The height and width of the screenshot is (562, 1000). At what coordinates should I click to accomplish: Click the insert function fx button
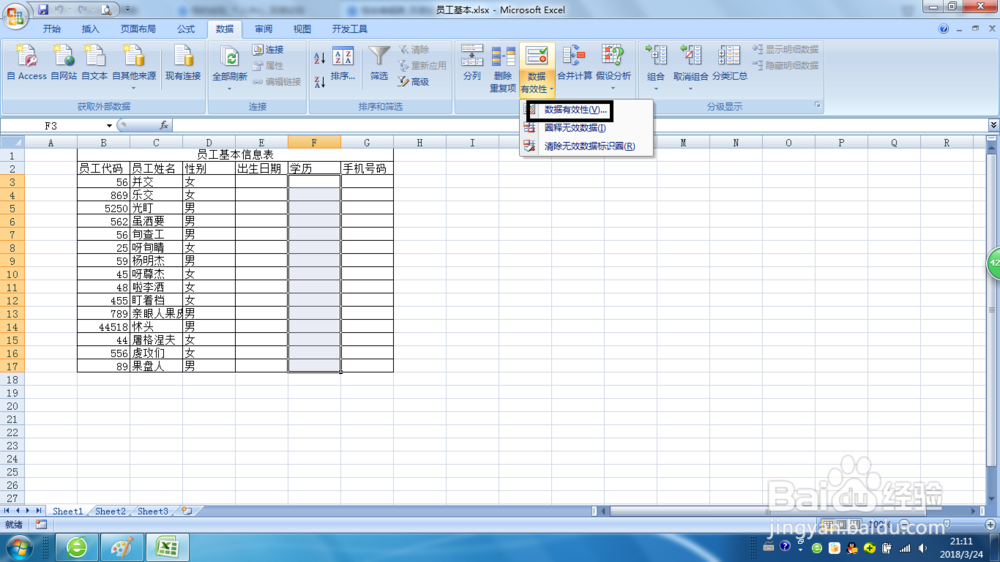164,126
